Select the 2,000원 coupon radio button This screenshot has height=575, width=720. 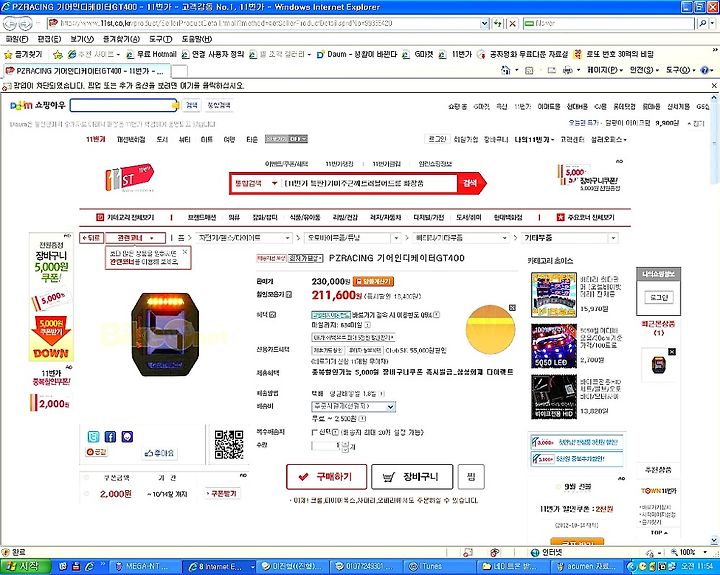(x=86, y=494)
